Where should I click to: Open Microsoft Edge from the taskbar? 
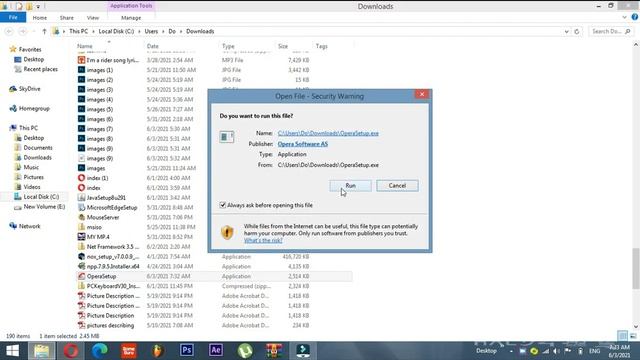click(x=100, y=351)
